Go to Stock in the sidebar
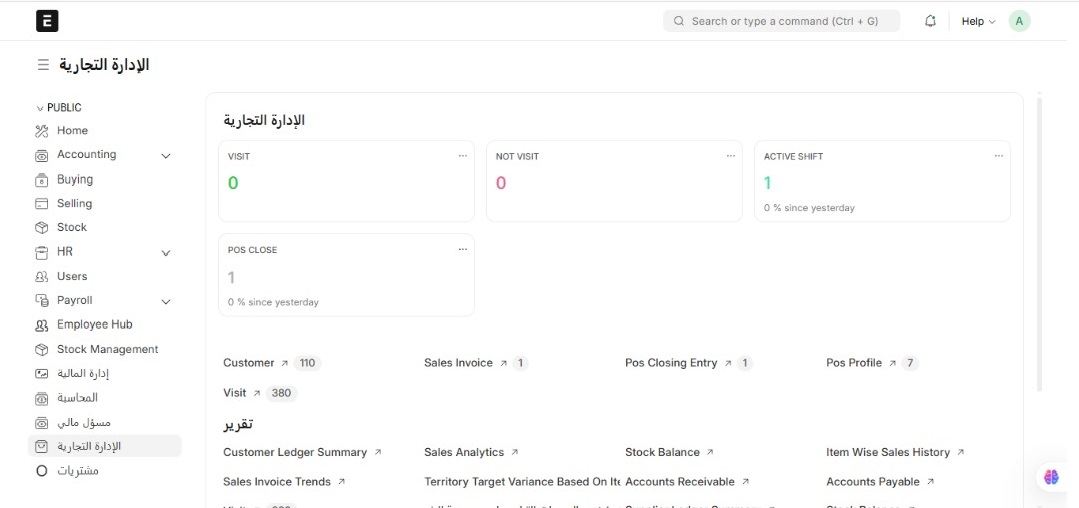Image resolution: width=1079 pixels, height=508 pixels. [72, 227]
